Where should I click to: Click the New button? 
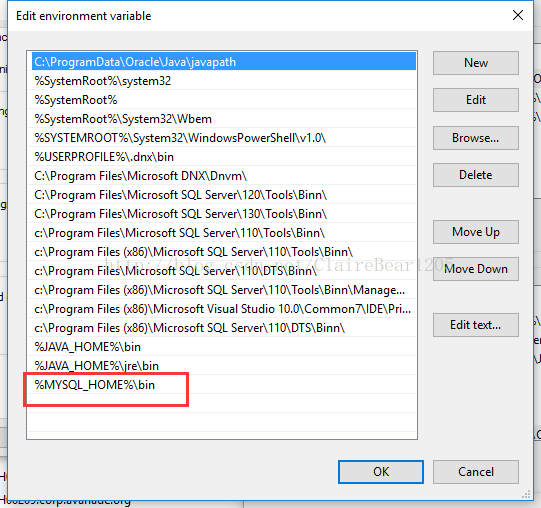(x=475, y=63)
